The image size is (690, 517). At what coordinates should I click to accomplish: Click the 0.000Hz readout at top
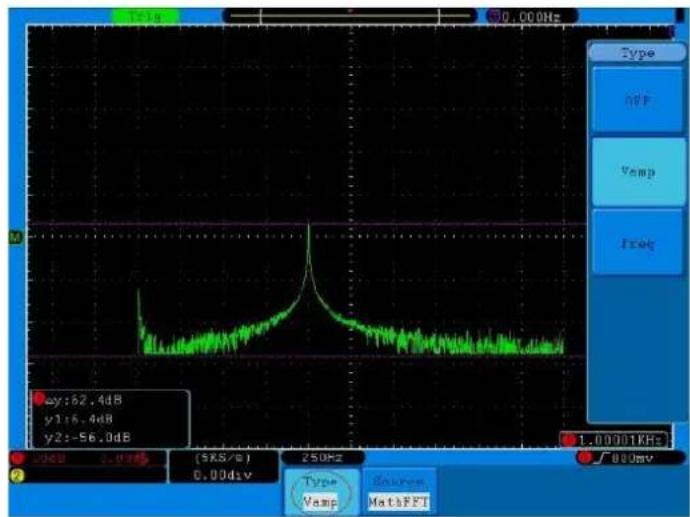(532, 17)
